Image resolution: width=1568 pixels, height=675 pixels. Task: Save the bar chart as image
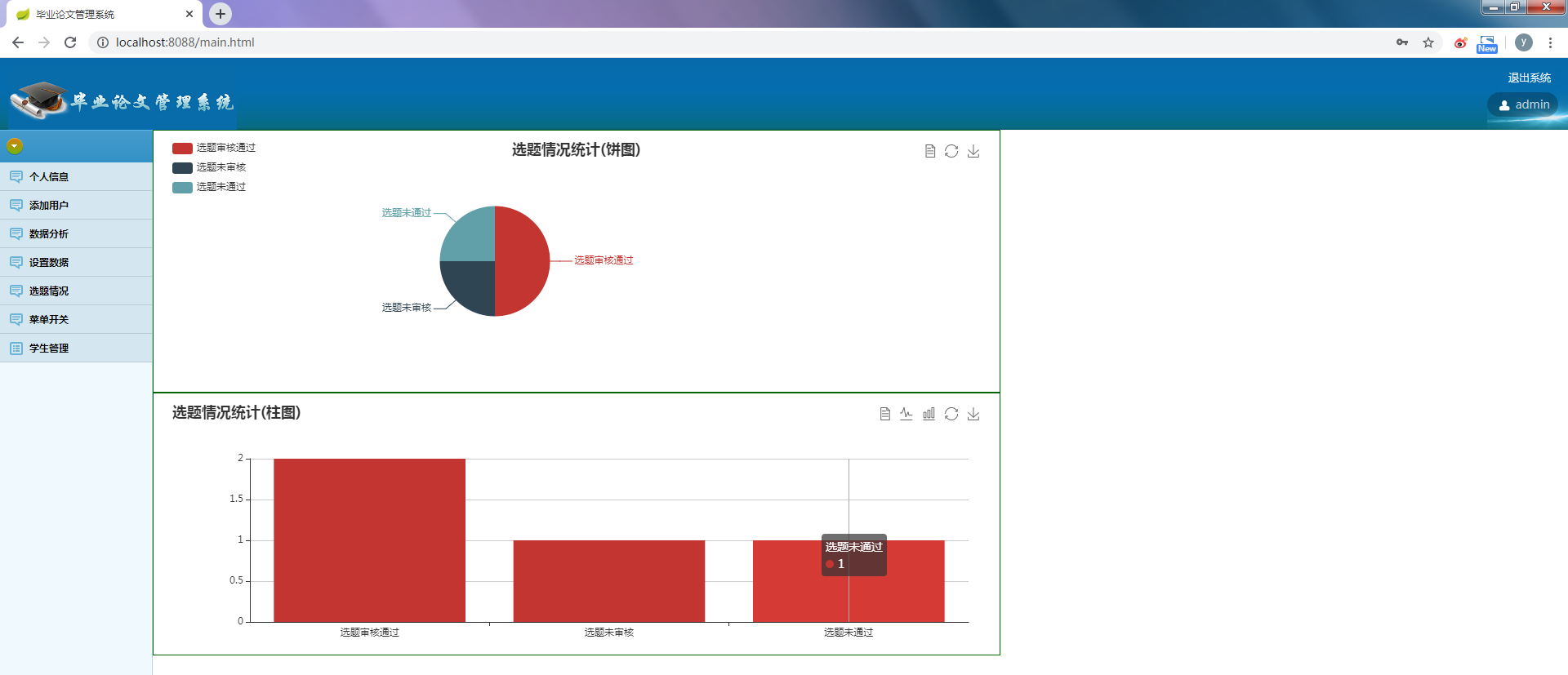click(973, 414)
